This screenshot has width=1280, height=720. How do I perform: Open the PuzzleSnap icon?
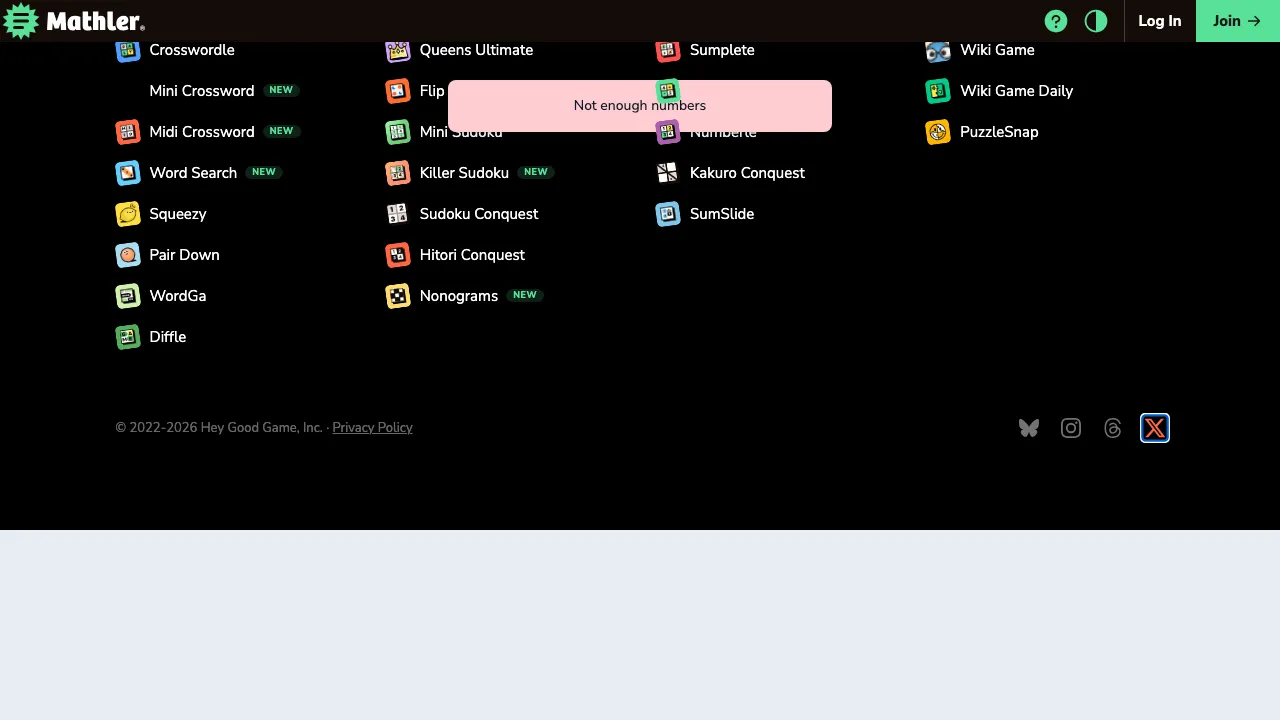(x=938, y=132)
